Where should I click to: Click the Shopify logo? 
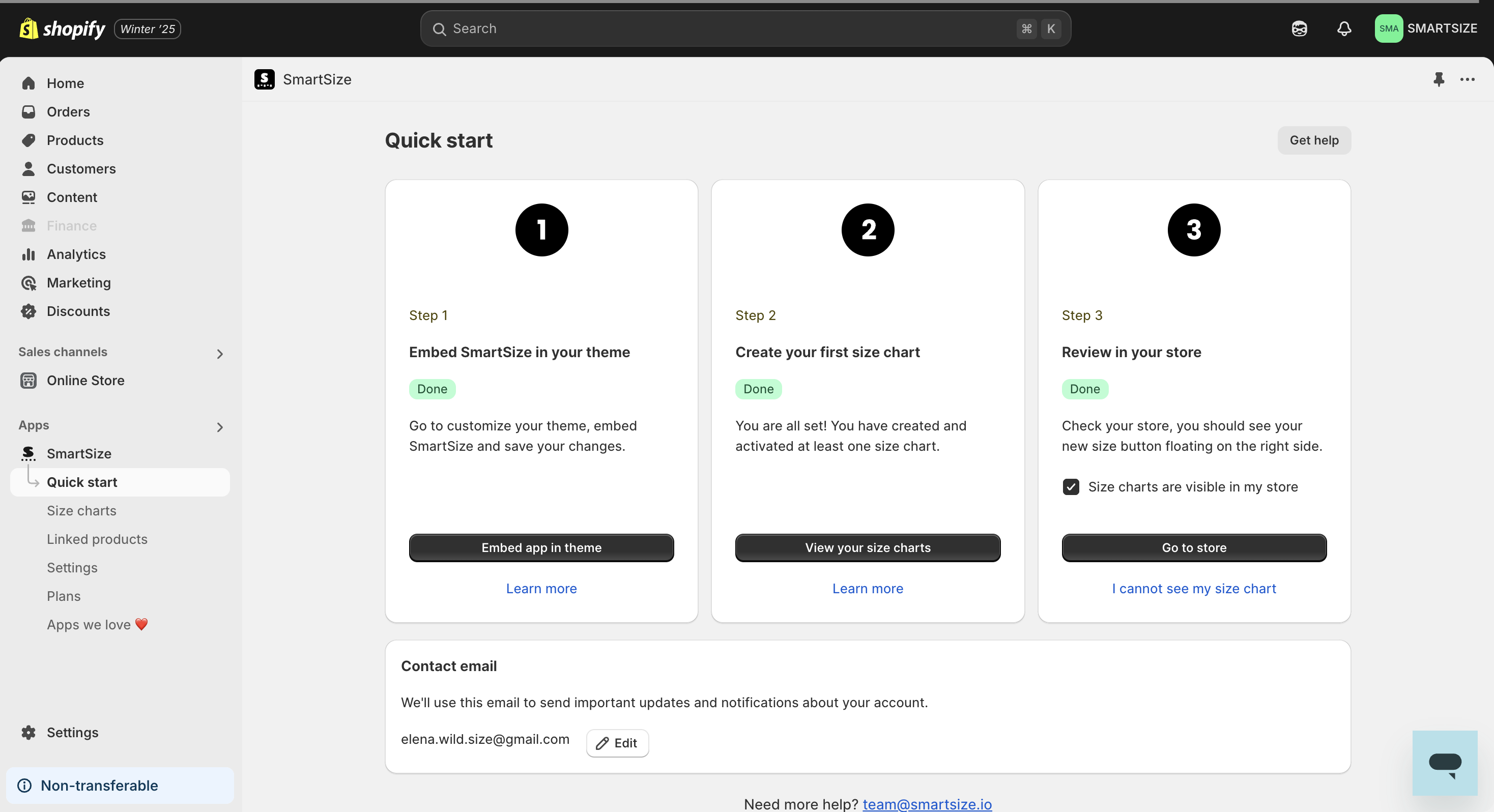(x=62, y=28)
